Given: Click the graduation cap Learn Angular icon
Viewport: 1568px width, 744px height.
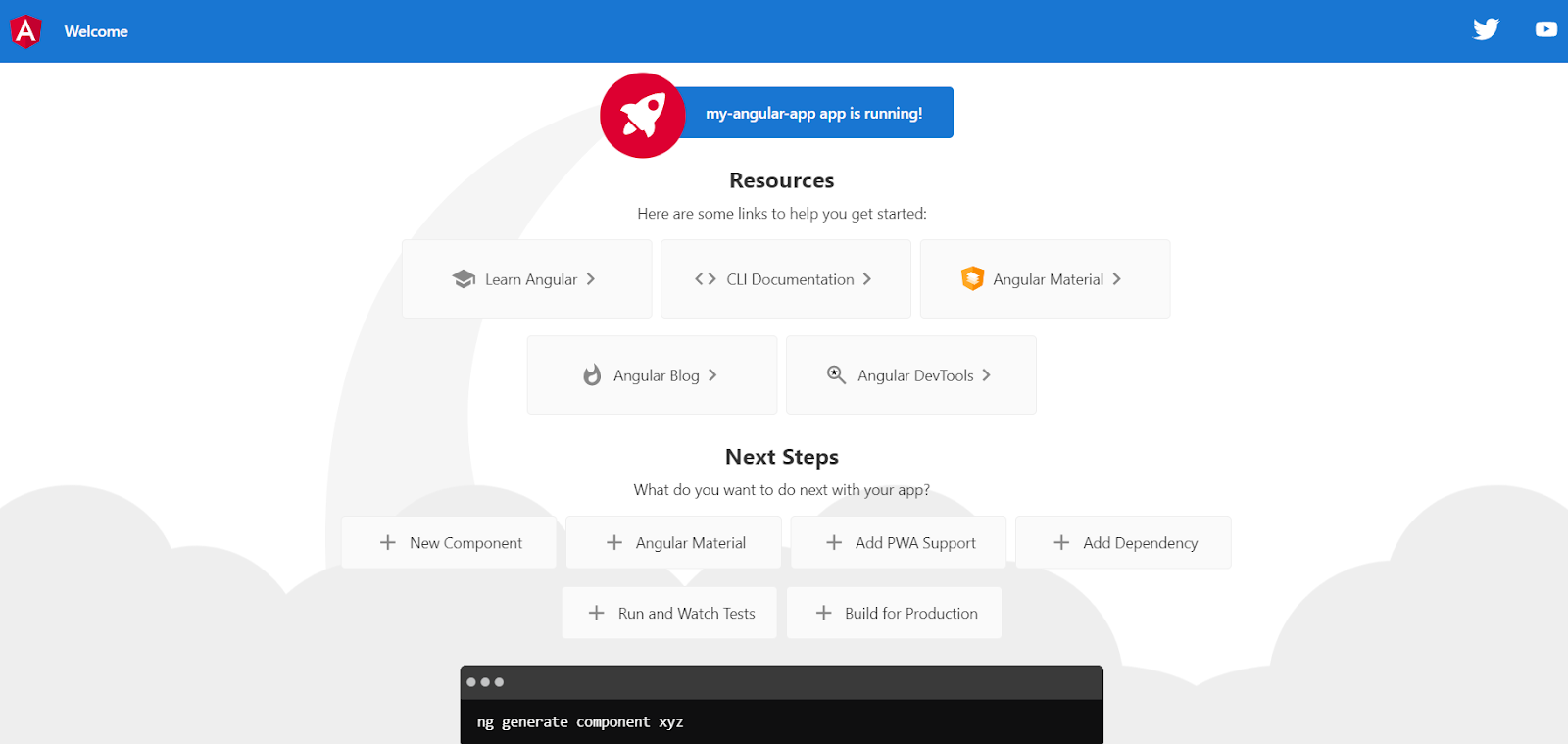Looking at the screenshot, I should [x=464, y=279].
